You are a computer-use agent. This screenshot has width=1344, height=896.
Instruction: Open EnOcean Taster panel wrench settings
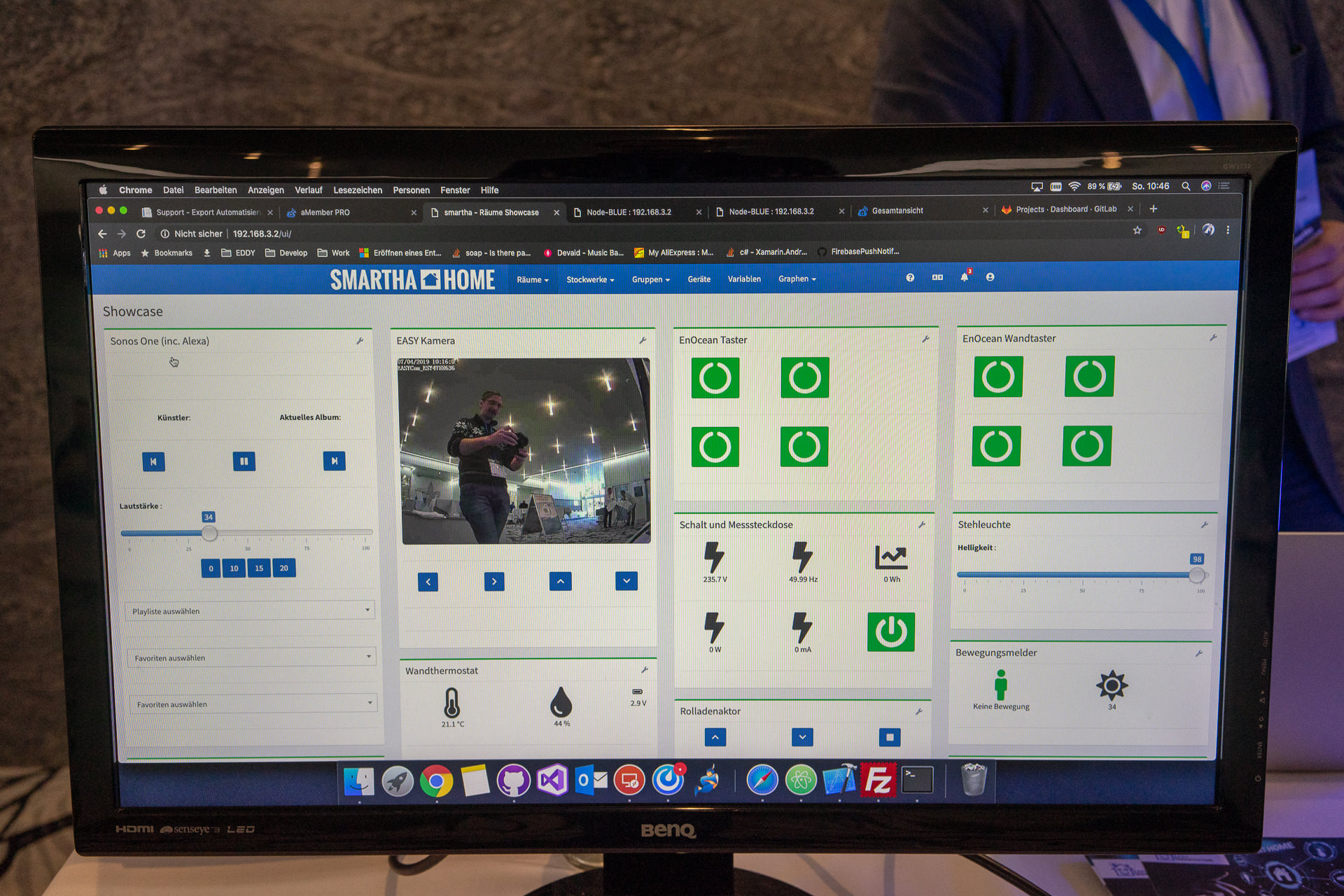click(925, 339)
